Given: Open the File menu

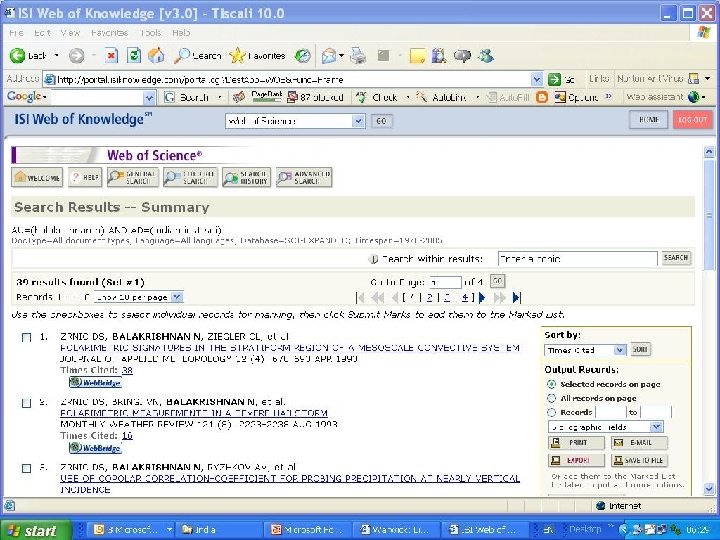Looking at the screenshot, I should 16,33.
